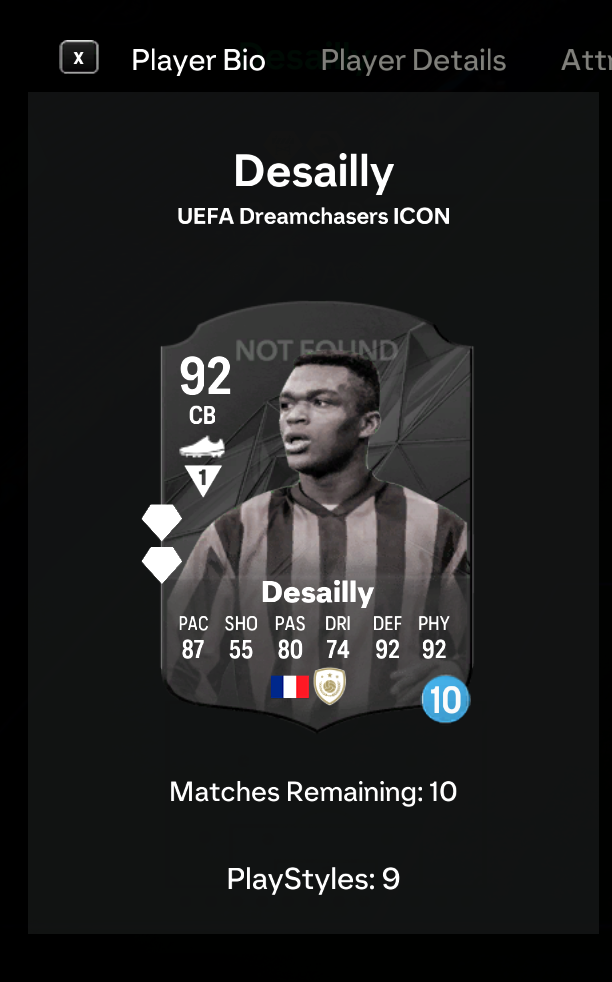Screen dimensions: 612x982
Task: Open the partially visible Attributes tab
Action: pyautogui.click(x=586, y=61)
